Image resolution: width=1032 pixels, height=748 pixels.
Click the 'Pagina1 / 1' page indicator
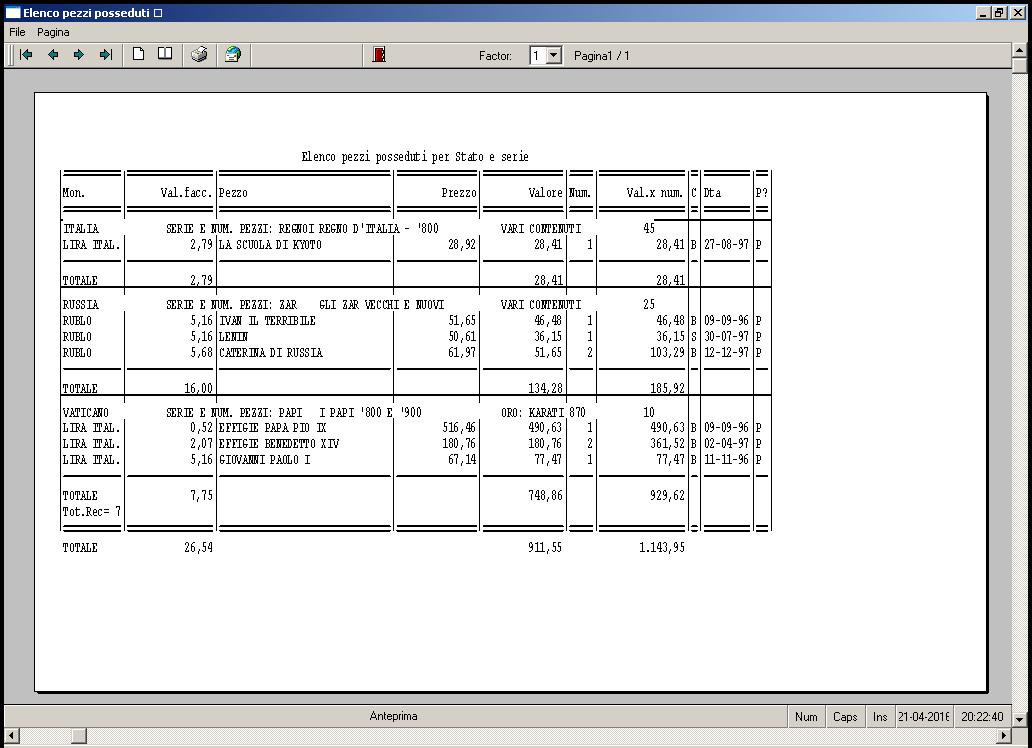[x=602, y=56]
